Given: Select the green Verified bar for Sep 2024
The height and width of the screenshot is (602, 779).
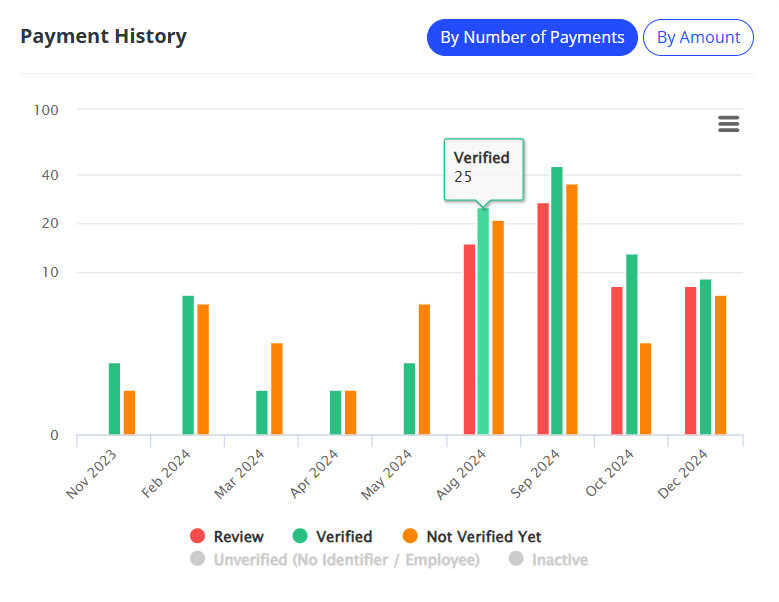Looking at the screenshot, I should click(x=557, y=300).
